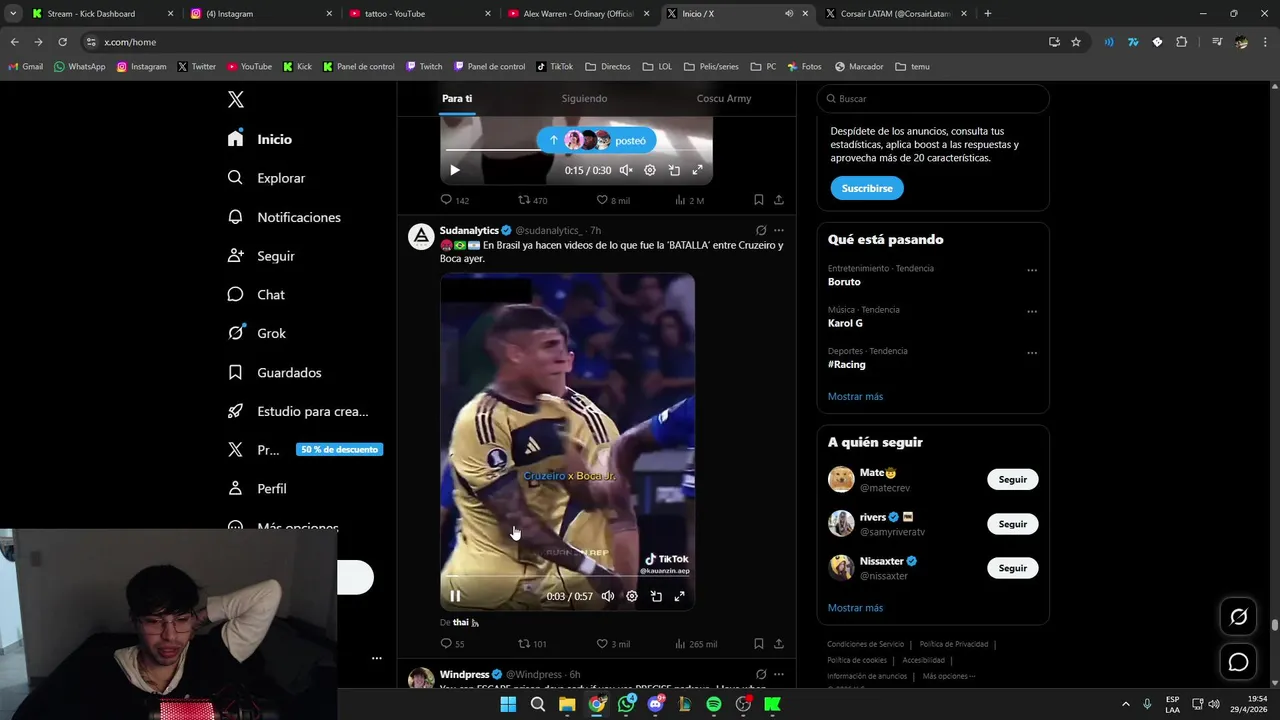This screenshot has width=1280, height=720.
Task: Click the 50 % de descuento badge
Action: 339,450
